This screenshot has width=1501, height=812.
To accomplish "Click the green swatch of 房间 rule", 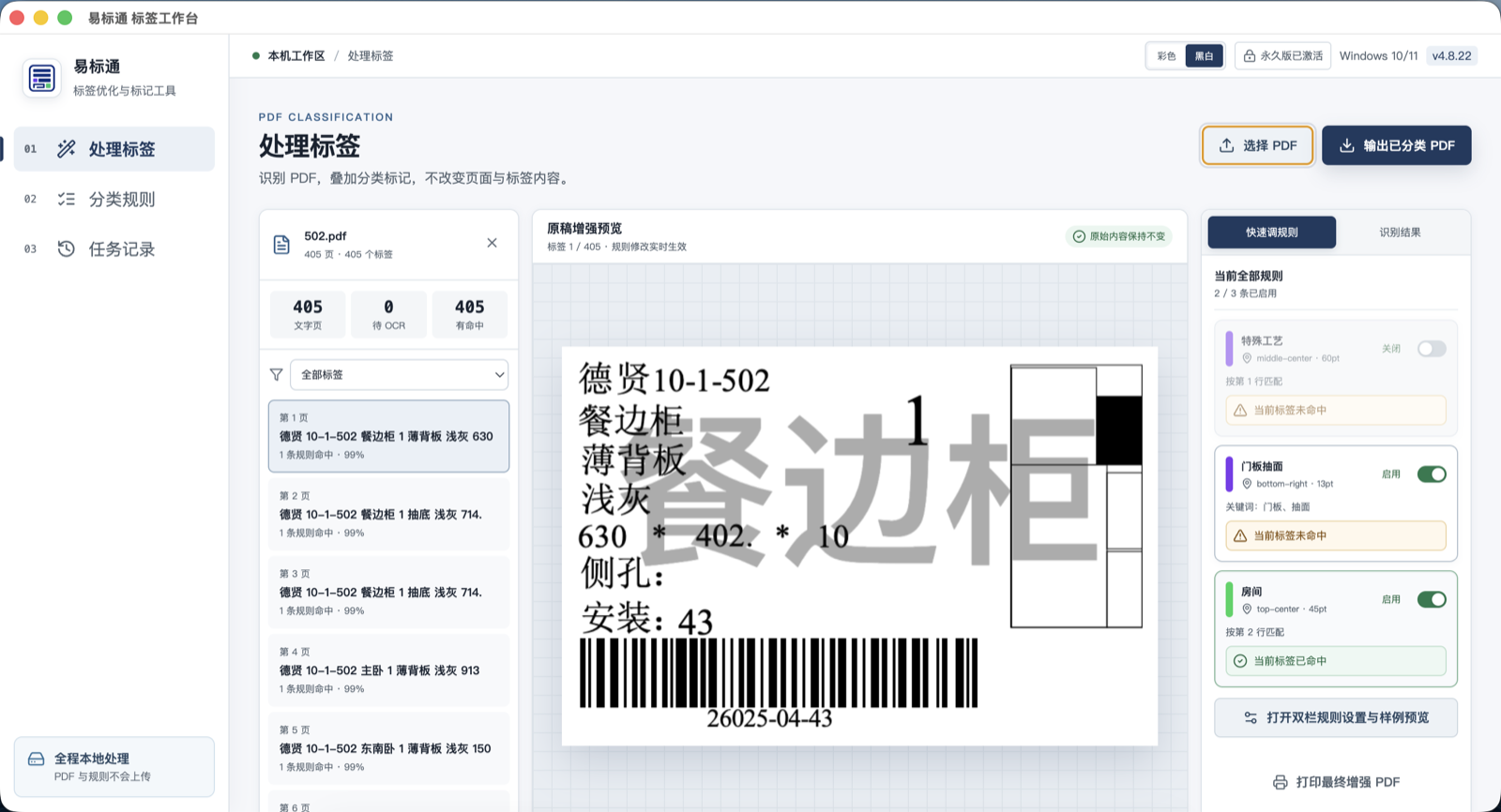I will pyautogui.click(x=1229, y=600).
